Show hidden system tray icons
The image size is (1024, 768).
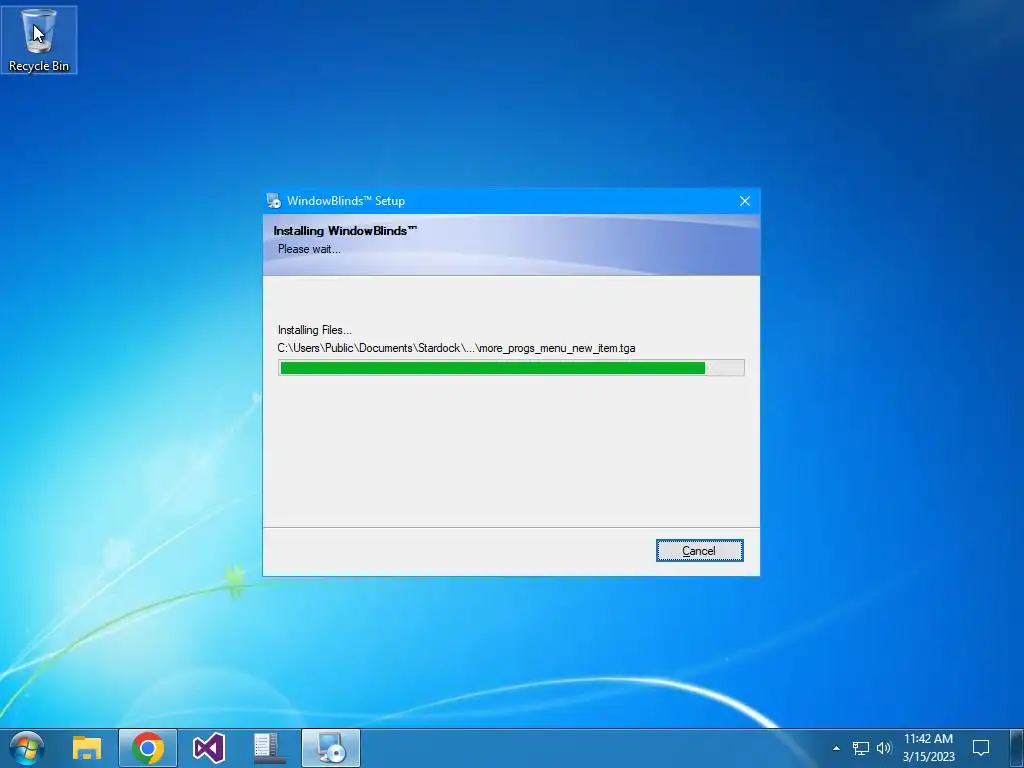click(x=836, y=748)
